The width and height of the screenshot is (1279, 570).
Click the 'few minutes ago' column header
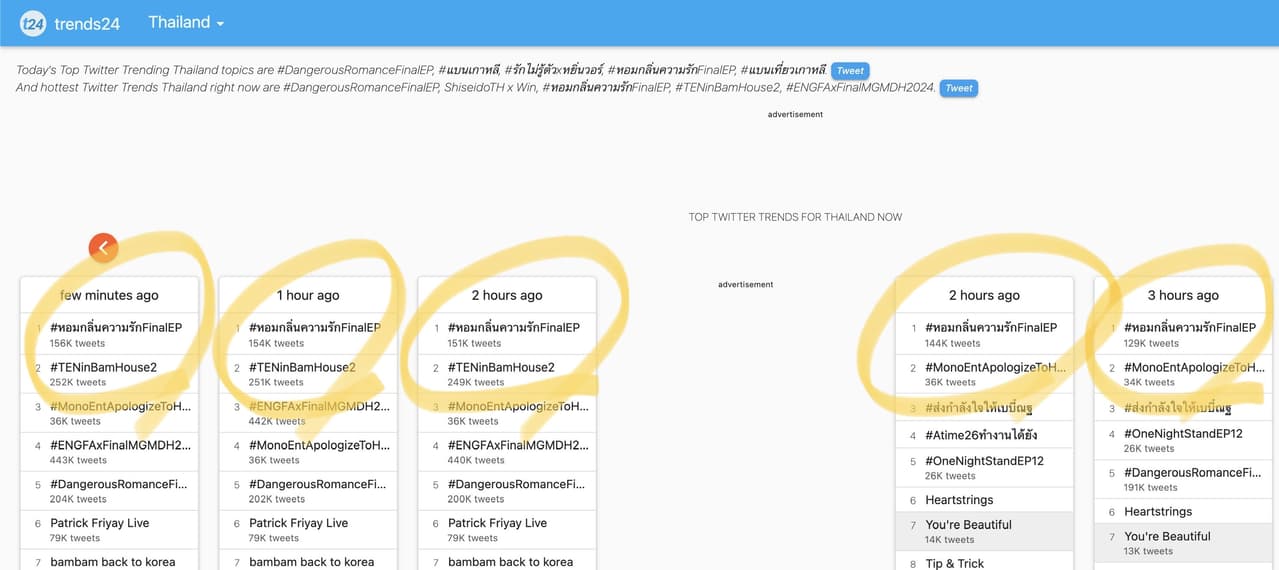tap(109, 295)
